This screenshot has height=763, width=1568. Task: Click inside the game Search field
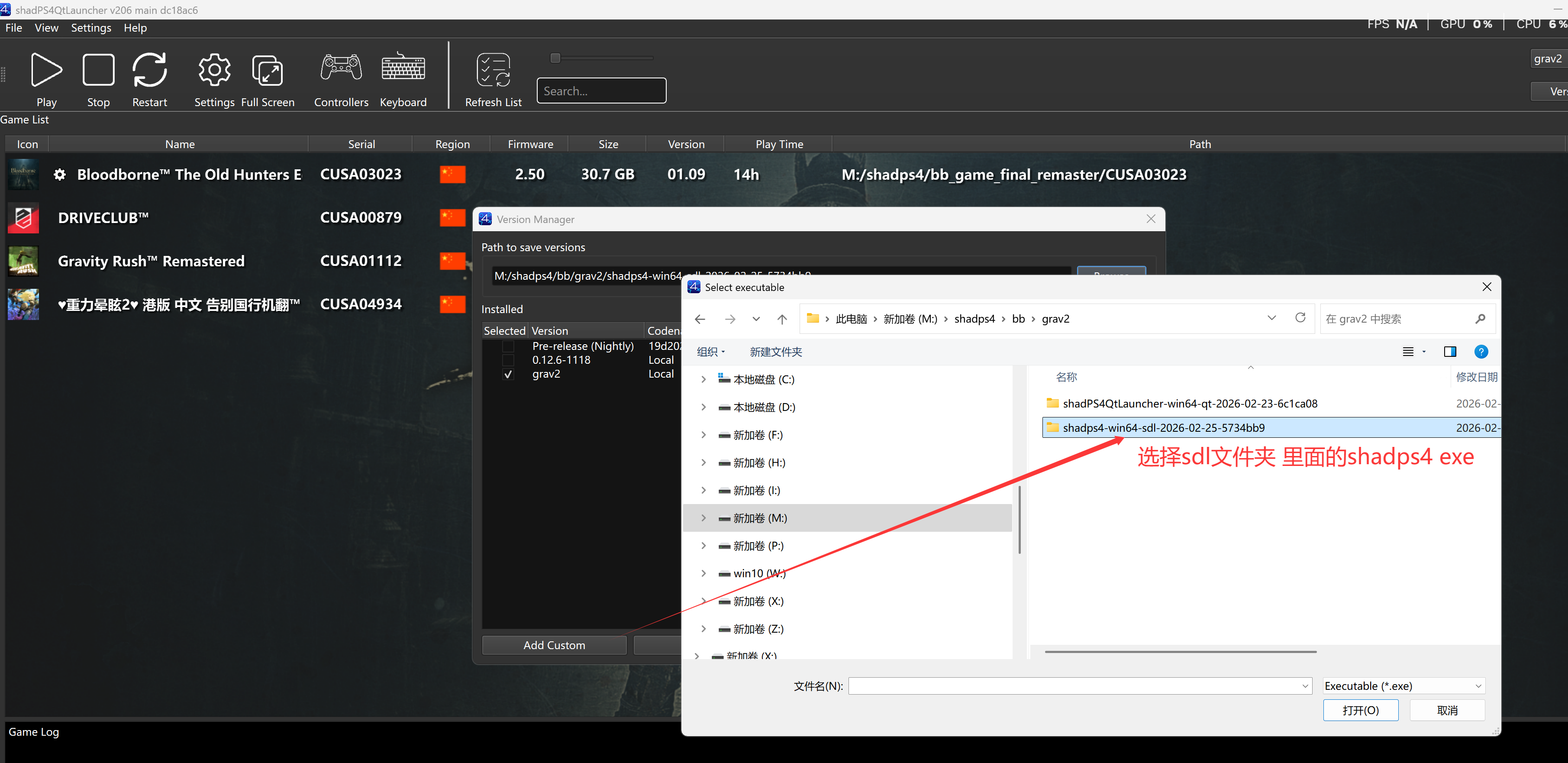[x=601, y=90]
